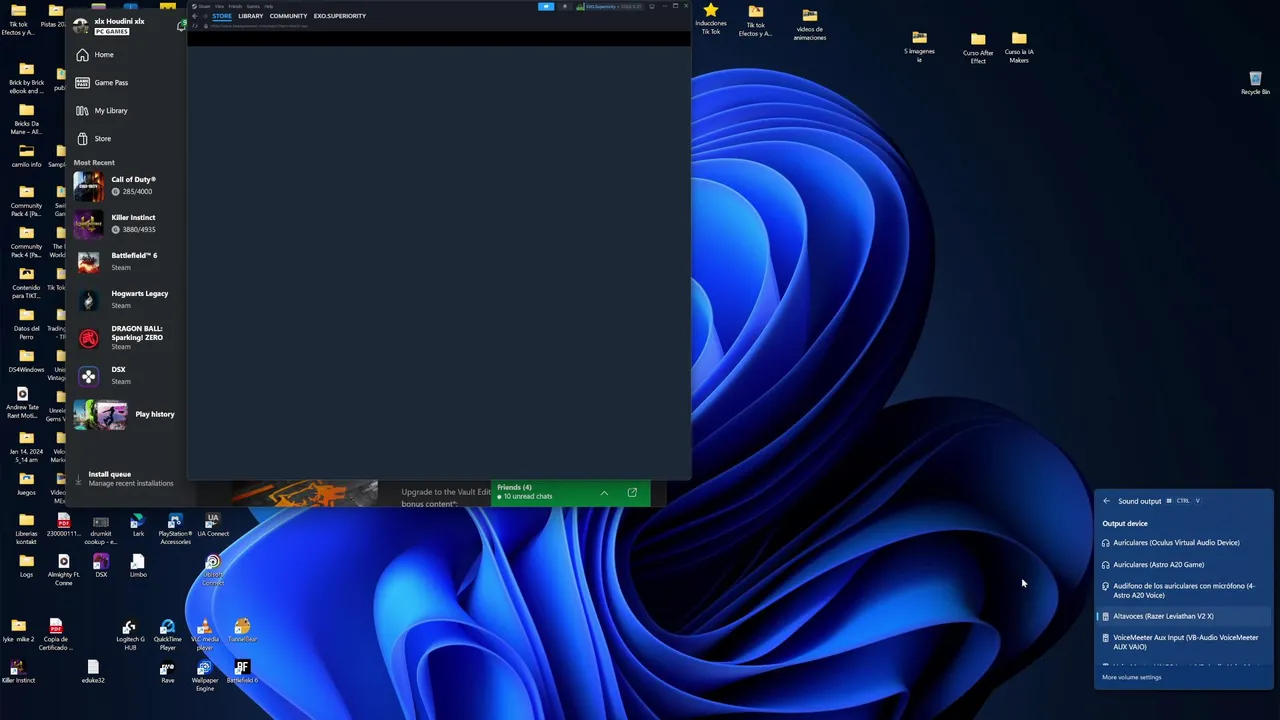This screenshot has height=720, width=1280.
Task: Go back from Sound output panel
Action: point(1106,501)
